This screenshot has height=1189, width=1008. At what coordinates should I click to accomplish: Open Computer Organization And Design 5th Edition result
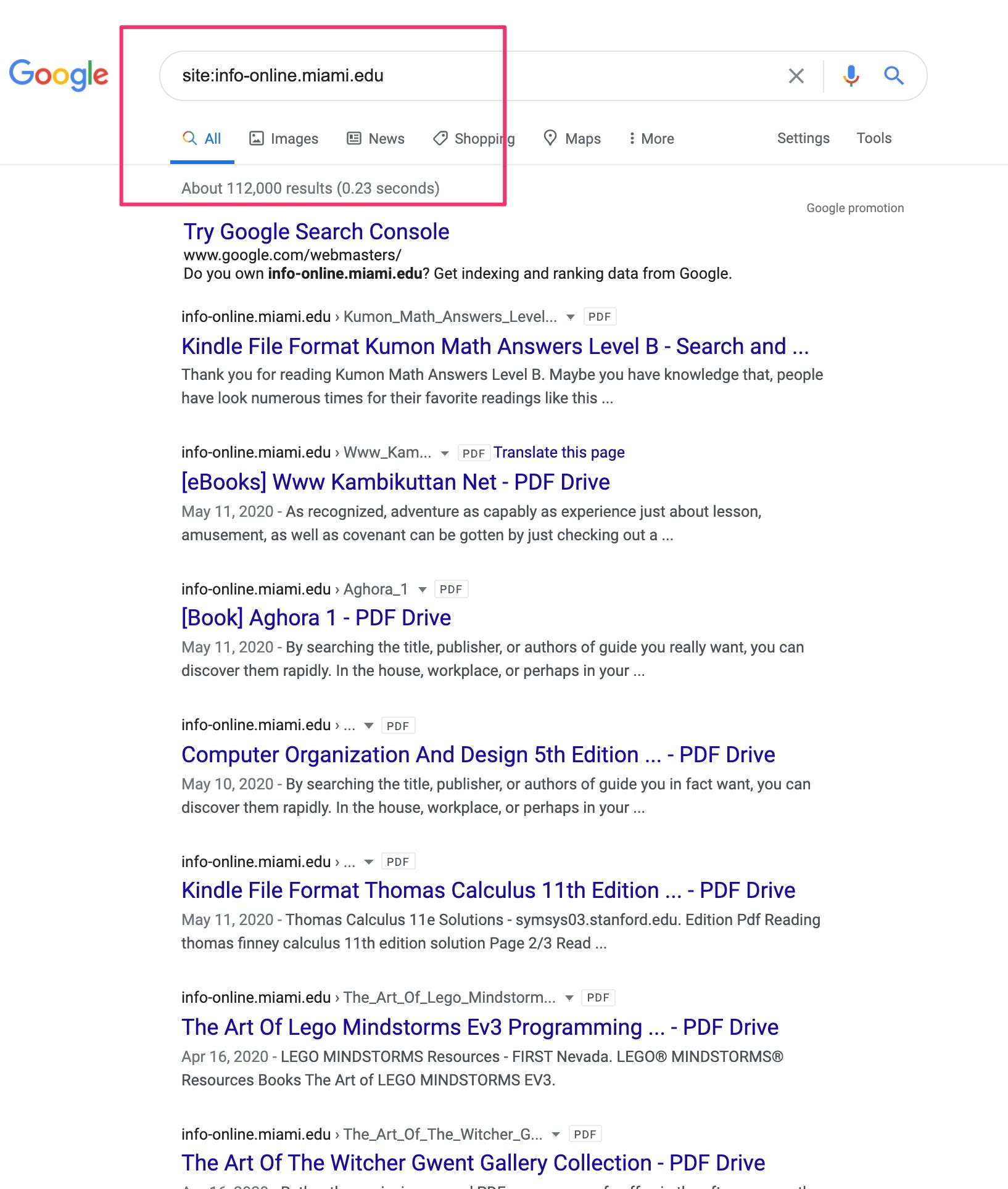(x=478, y=755)
